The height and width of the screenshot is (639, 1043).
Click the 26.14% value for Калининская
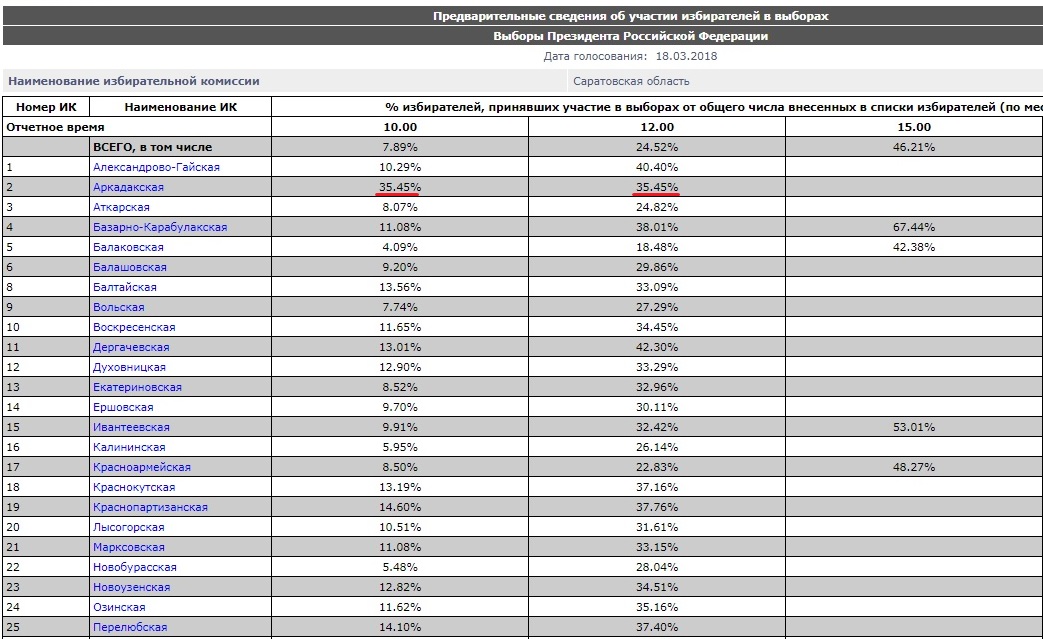[657, 446]
